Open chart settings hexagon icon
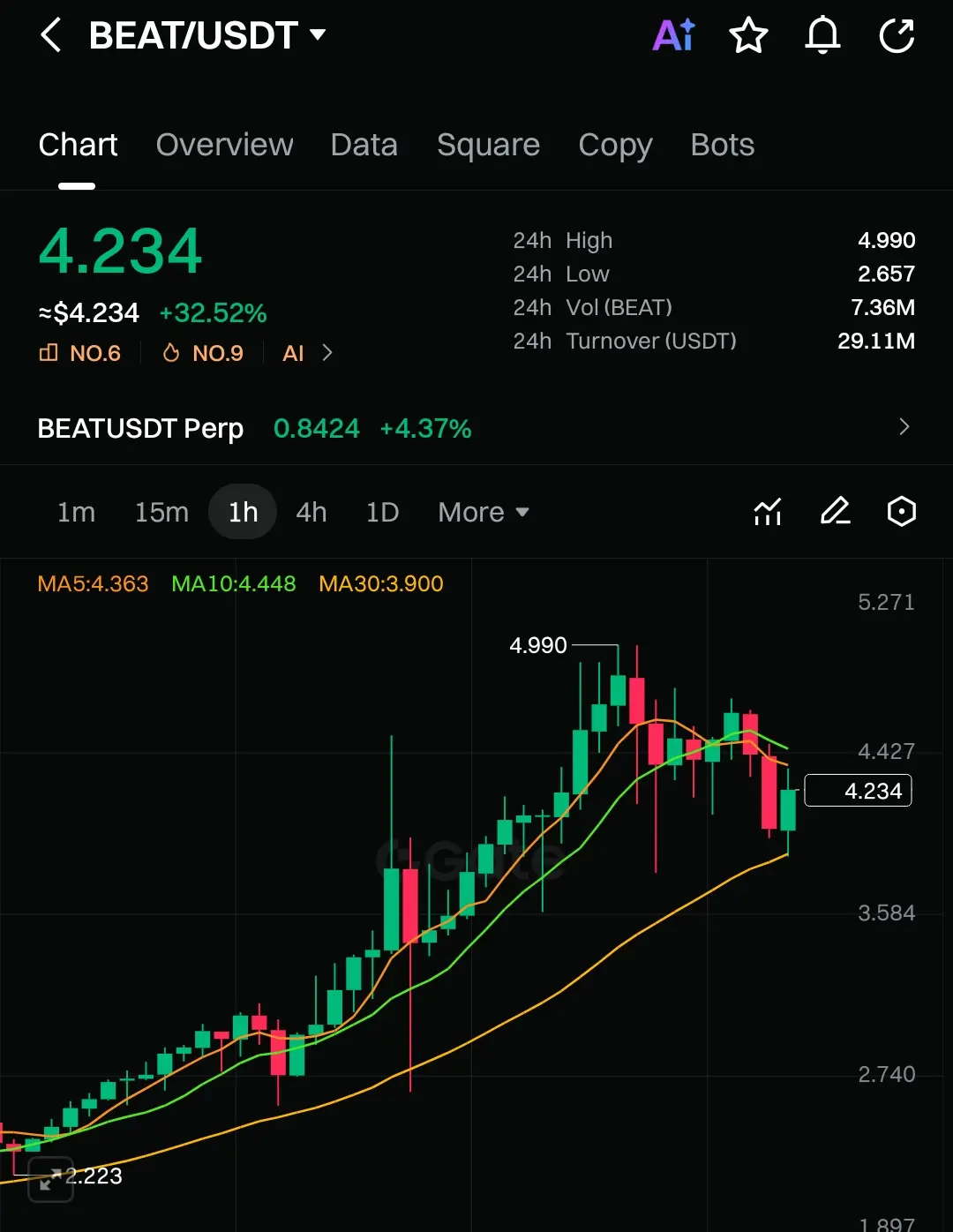This screenshot has width=953, height=1232. [x=901, y=512]
